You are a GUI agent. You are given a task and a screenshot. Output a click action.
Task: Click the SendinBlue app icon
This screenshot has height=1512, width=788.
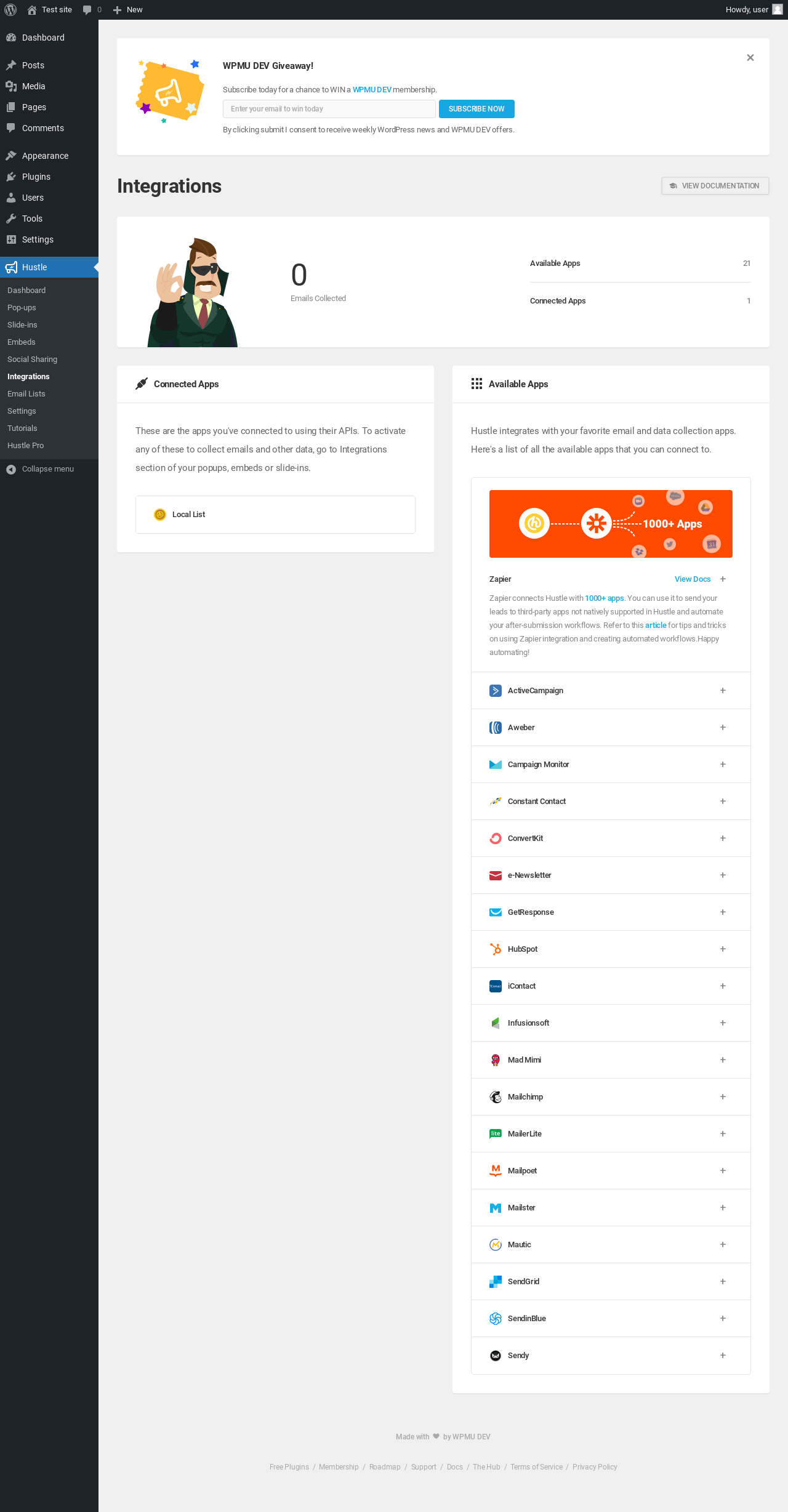click(496, 1319)
